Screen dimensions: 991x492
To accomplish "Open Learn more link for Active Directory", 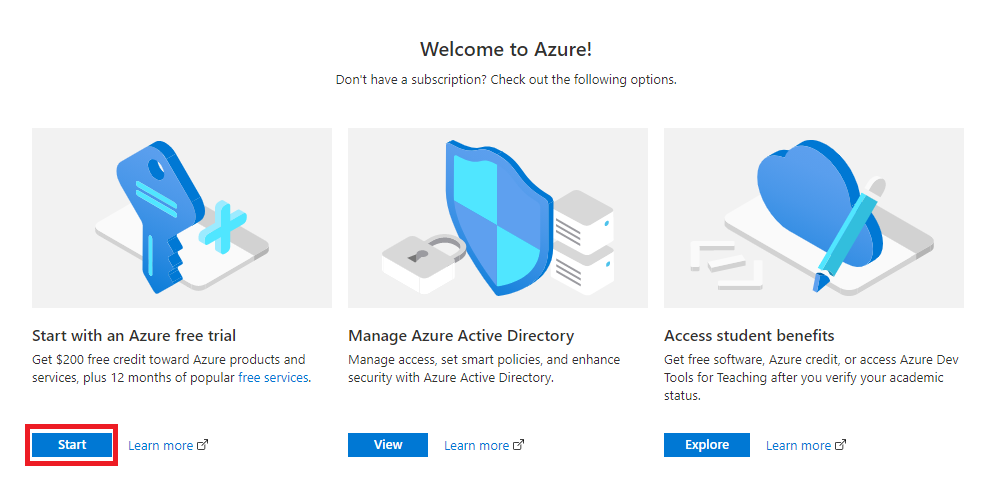I will click(x=477, y=445).
